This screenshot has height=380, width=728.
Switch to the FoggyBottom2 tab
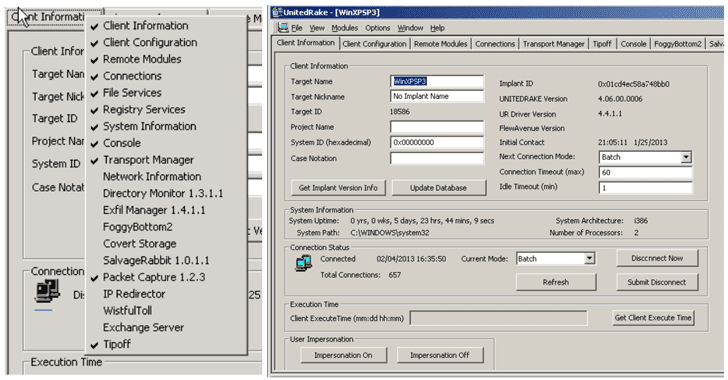677,44
